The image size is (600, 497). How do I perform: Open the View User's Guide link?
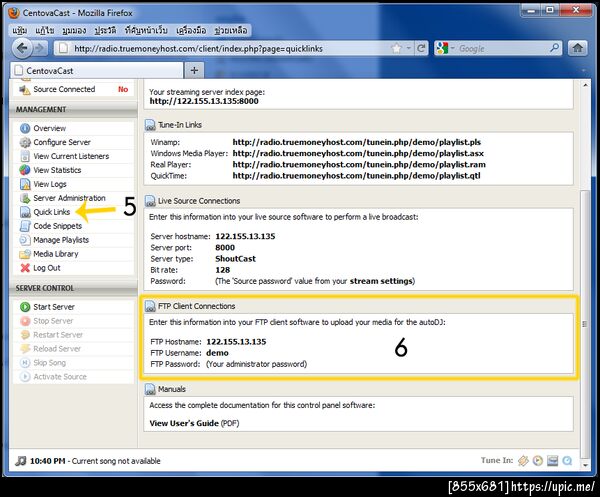pos(184,423)
